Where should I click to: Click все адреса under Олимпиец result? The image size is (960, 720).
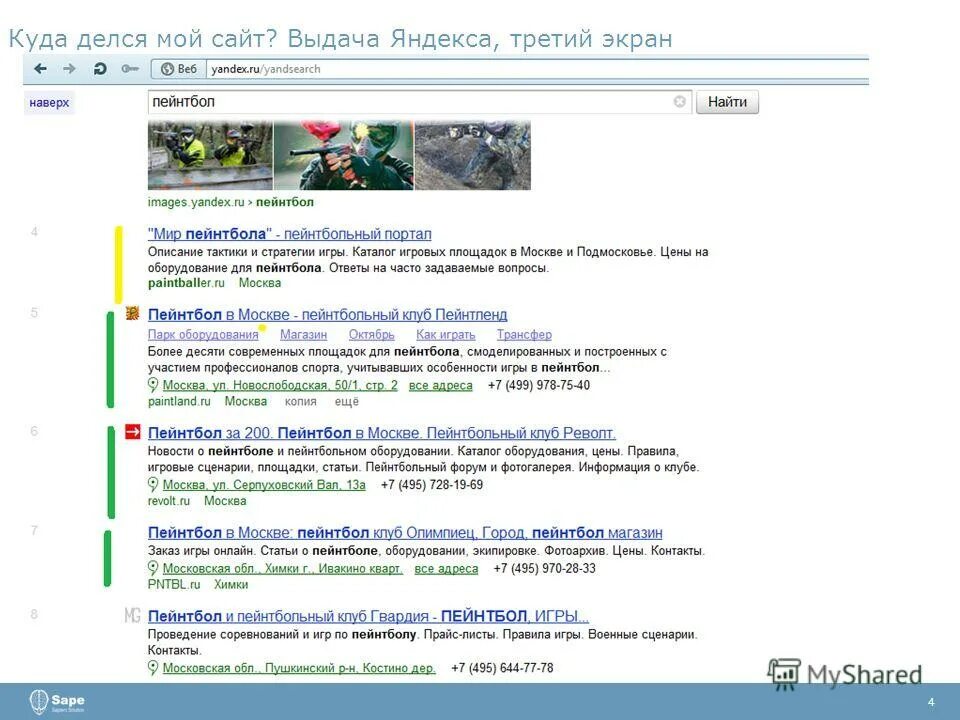point(446,568)
